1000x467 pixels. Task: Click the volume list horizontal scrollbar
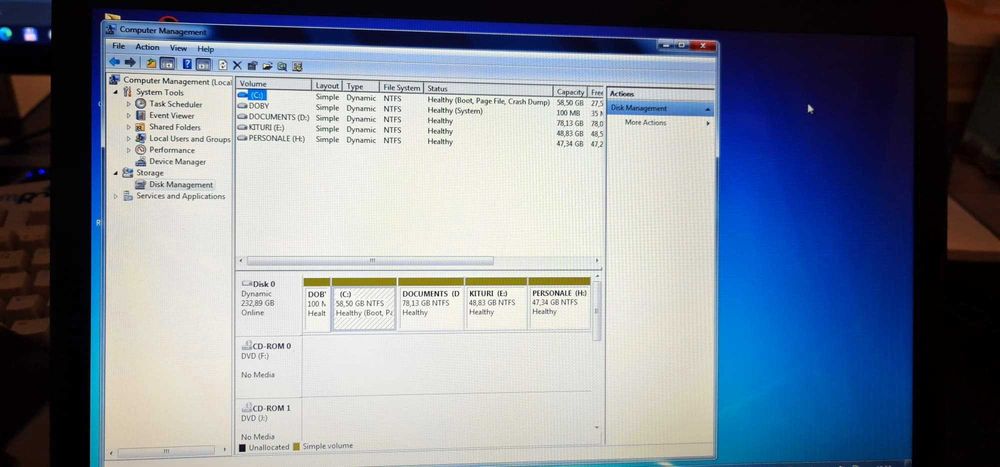click(370, 261)
